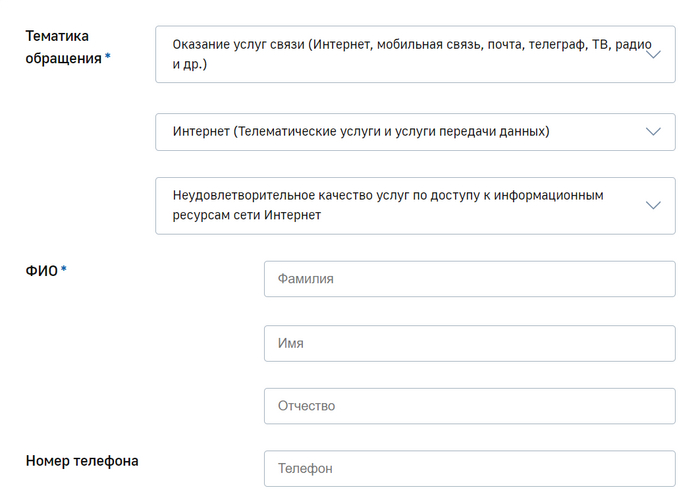Click the 'ФИО' field label
Image resolution: width=700 pixels, height=496 pixels.
(41, 271)
